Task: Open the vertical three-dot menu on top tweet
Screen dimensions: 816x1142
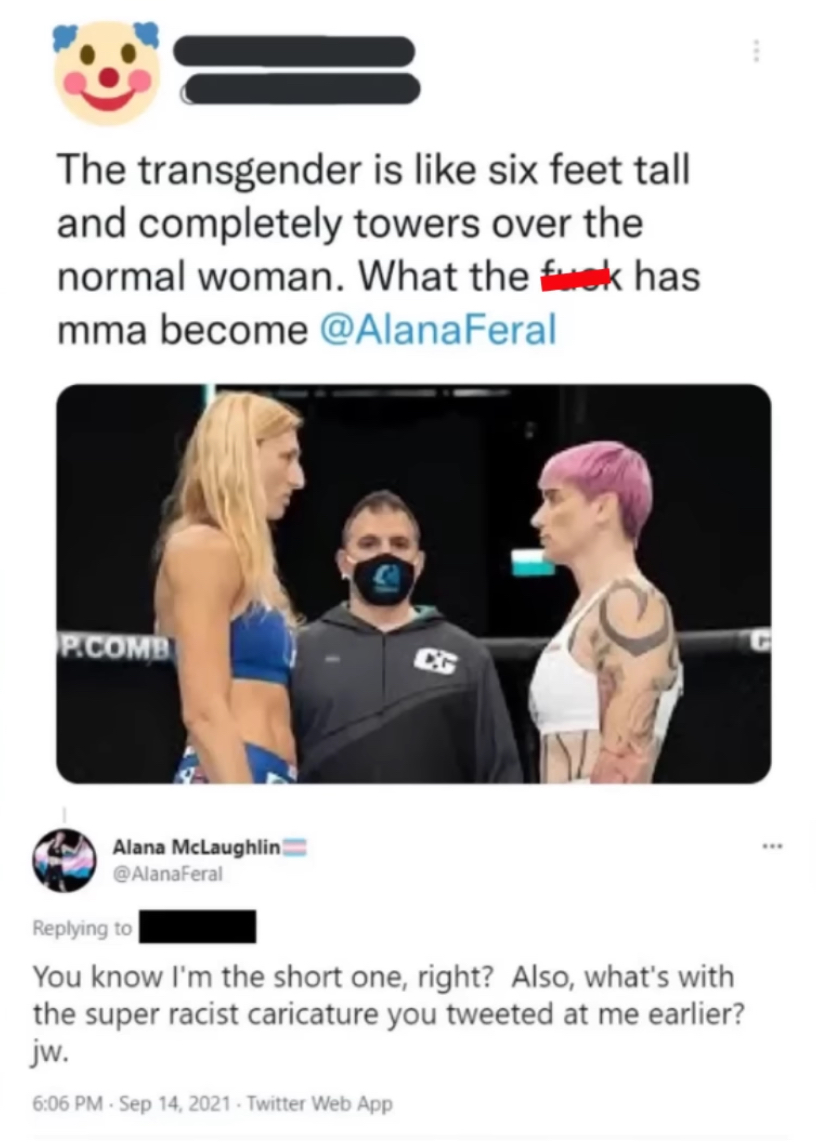Action: click(x=756, y=51)
